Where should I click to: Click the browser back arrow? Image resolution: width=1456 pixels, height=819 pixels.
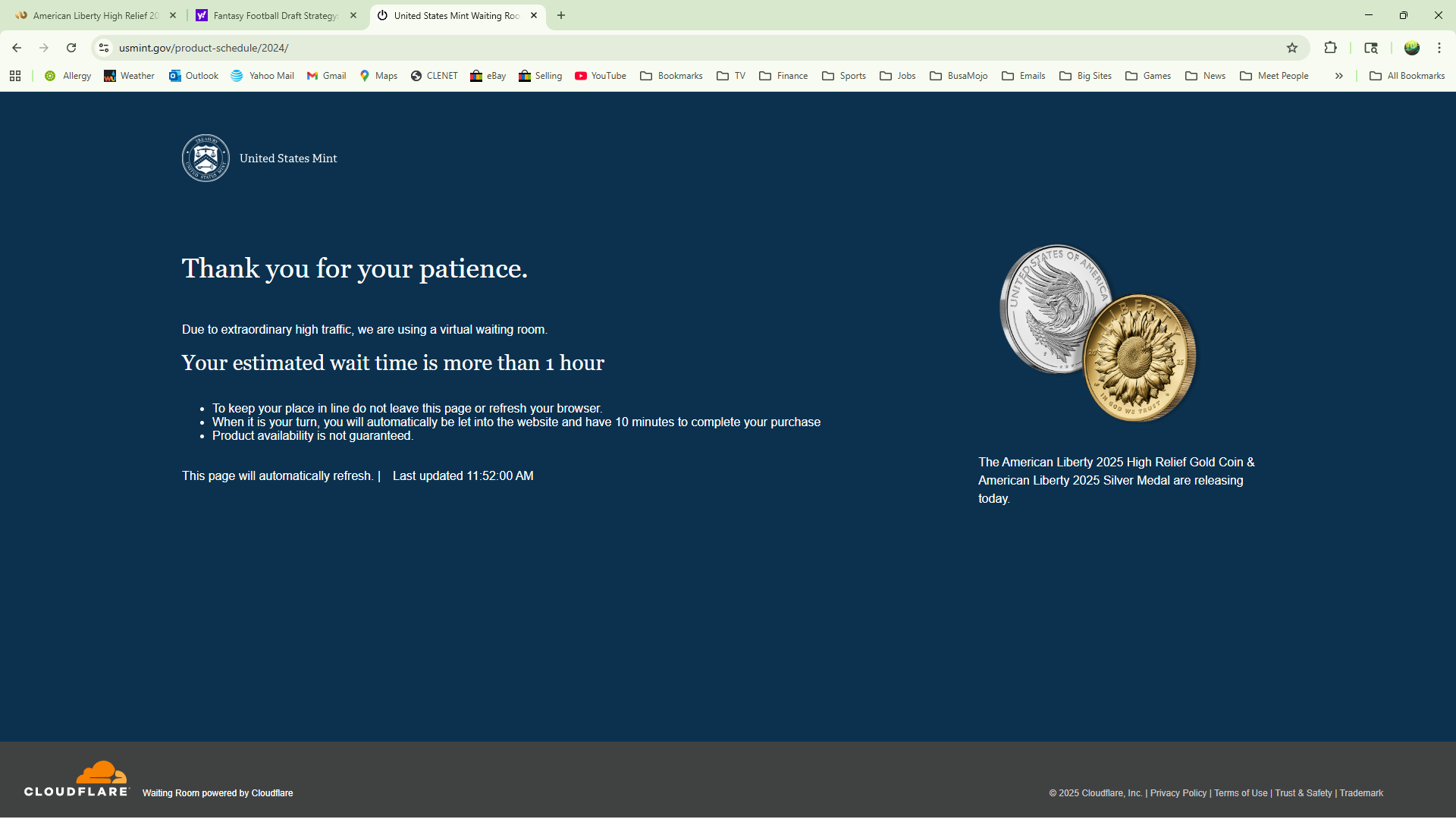click(17, 48)
